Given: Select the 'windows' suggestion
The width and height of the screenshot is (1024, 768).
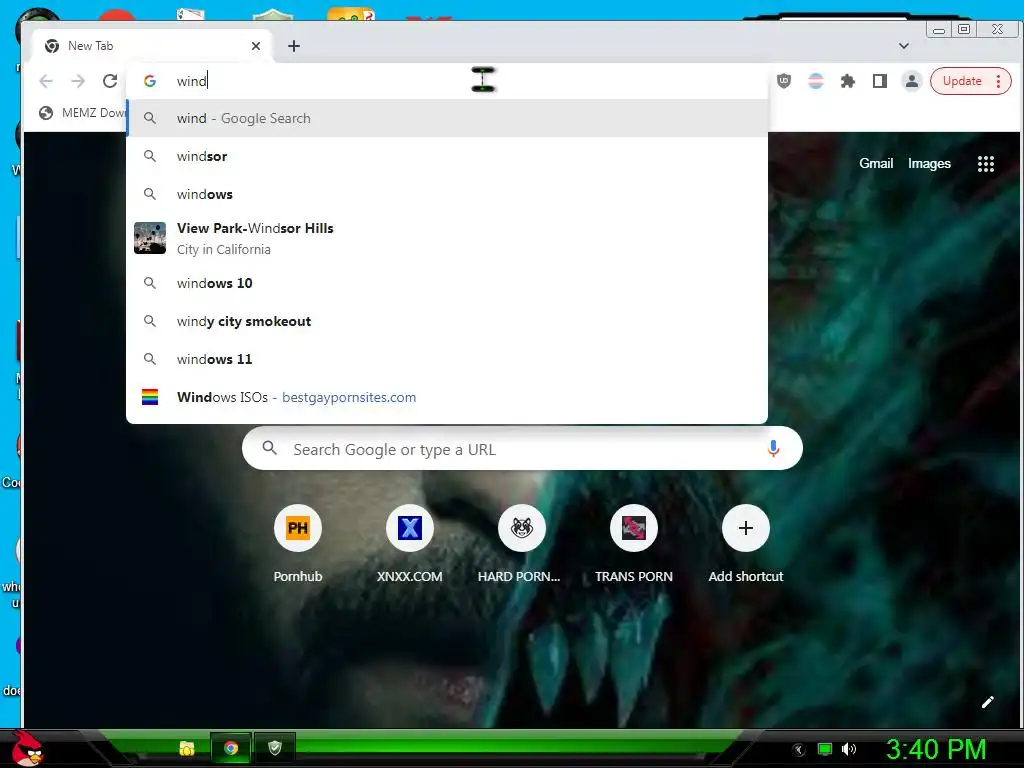Looking at the screenshot, I should [x=447, y=194].
